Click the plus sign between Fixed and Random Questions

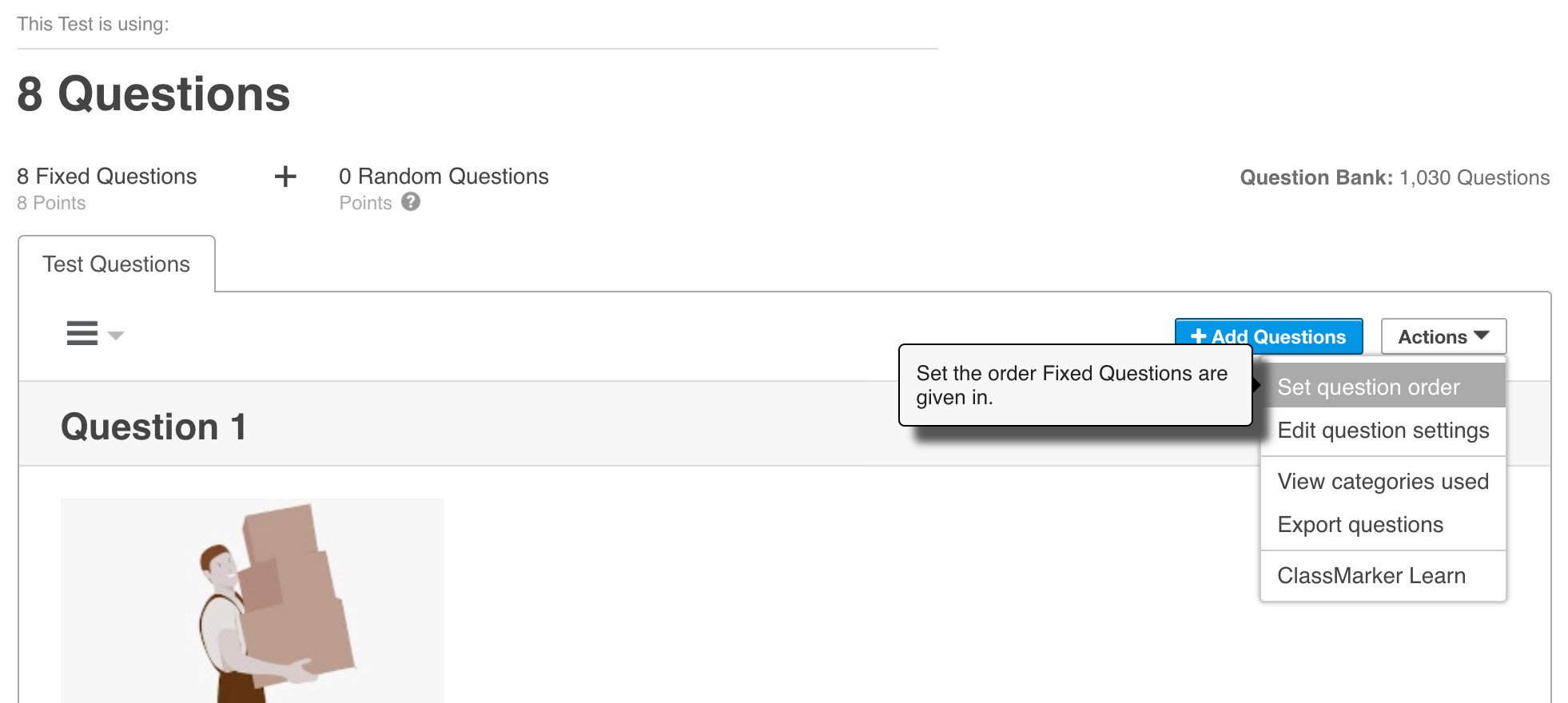tap(285, 177)
